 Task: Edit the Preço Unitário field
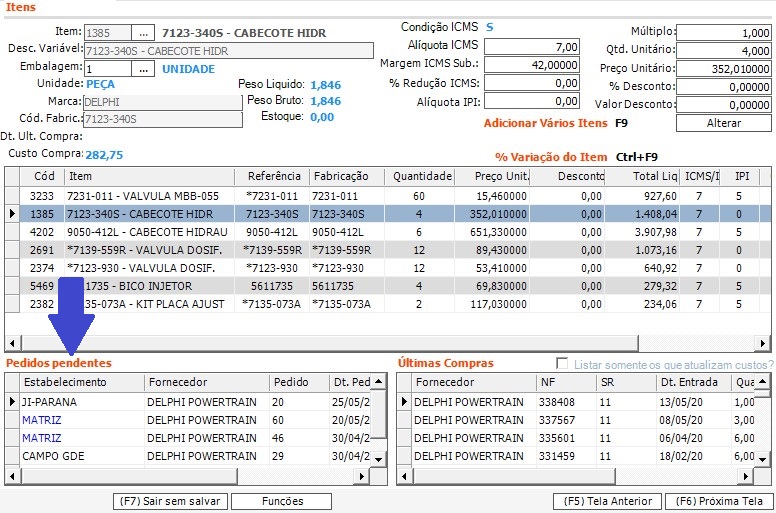coord(724,69)
